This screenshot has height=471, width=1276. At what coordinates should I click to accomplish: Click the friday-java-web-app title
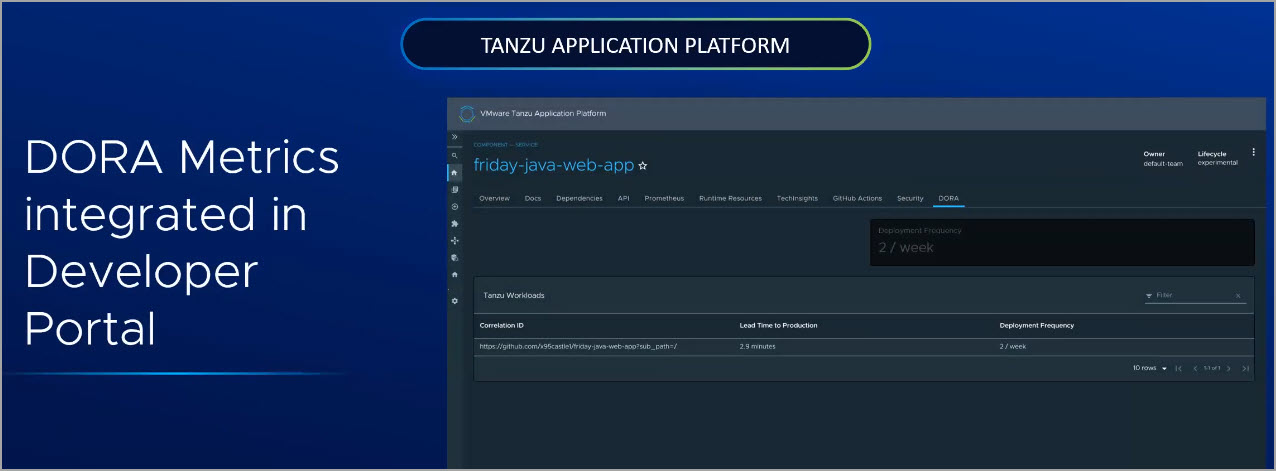(554, 165)
